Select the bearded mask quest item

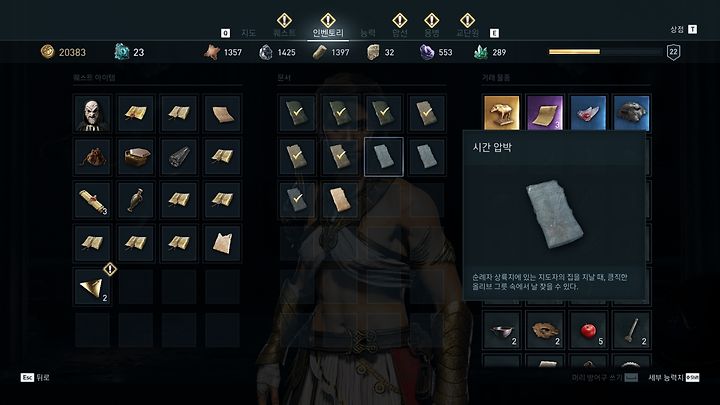point(92,113)
